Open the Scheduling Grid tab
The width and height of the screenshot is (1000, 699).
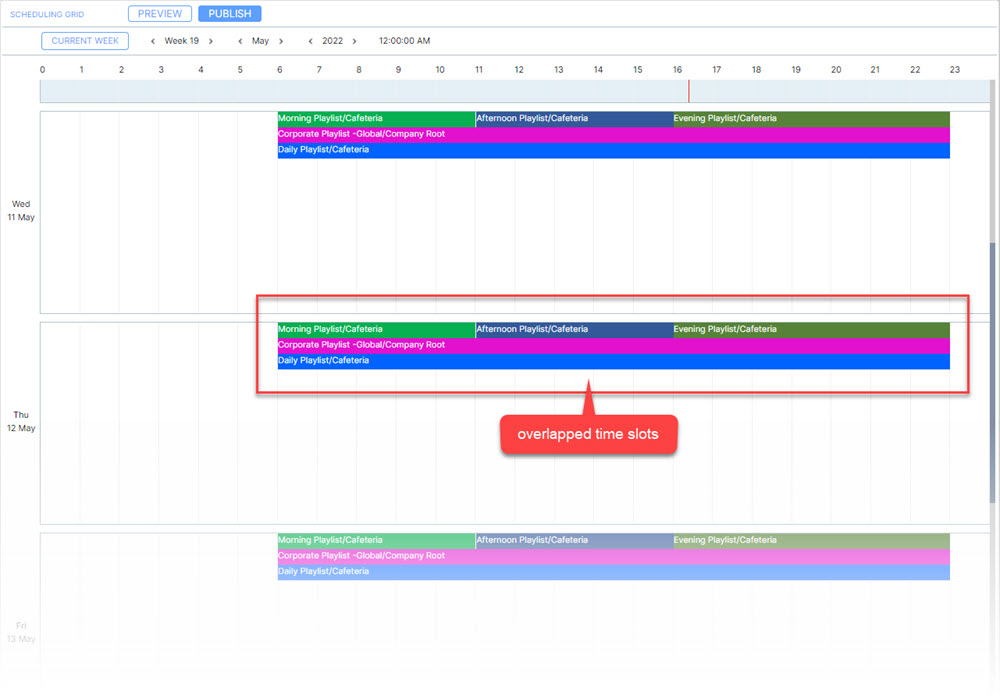pos(47,15)
